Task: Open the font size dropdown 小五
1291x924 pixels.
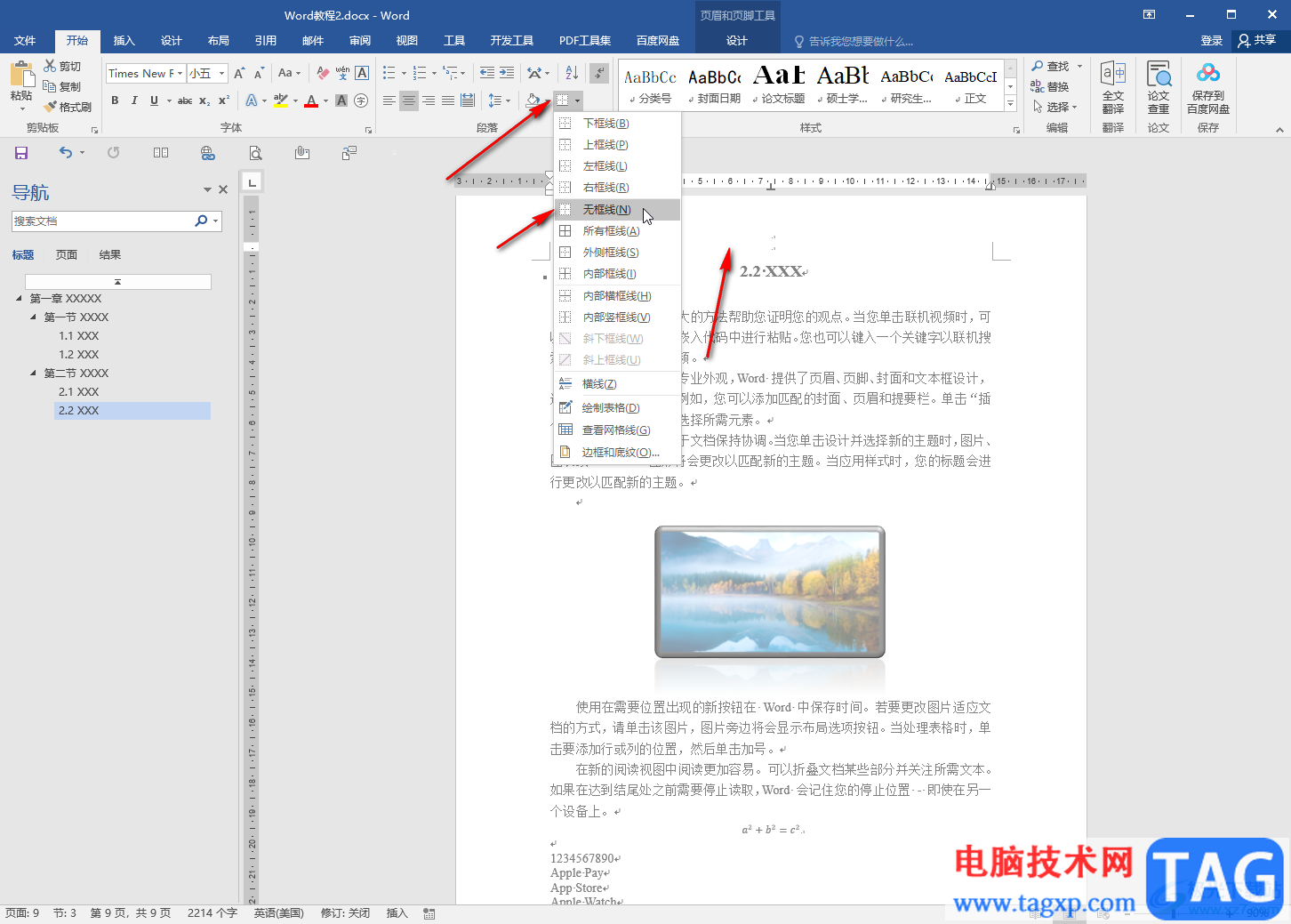Action: tap(222, 74)
